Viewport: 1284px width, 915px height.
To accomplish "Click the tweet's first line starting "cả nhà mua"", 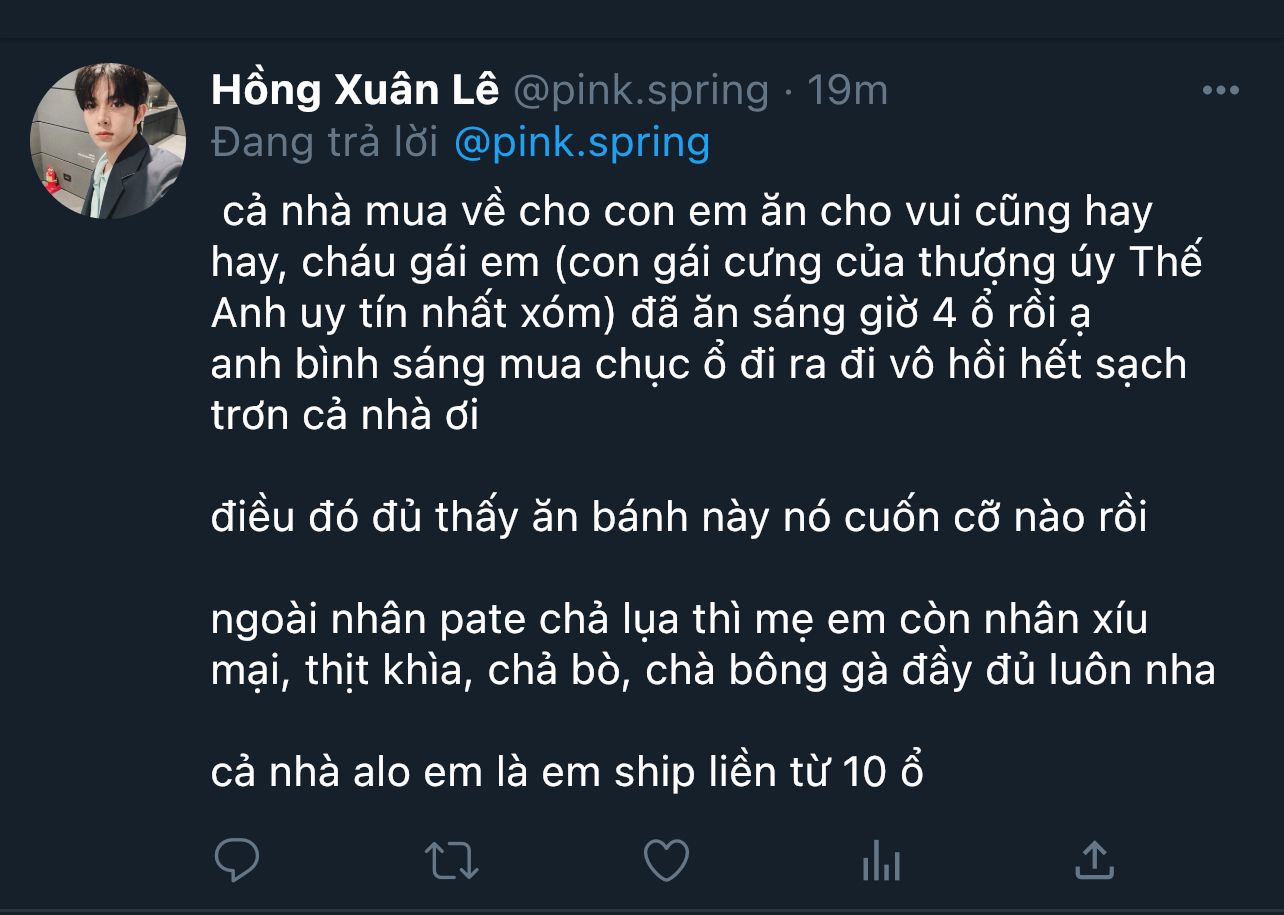I will pos(686,212).
